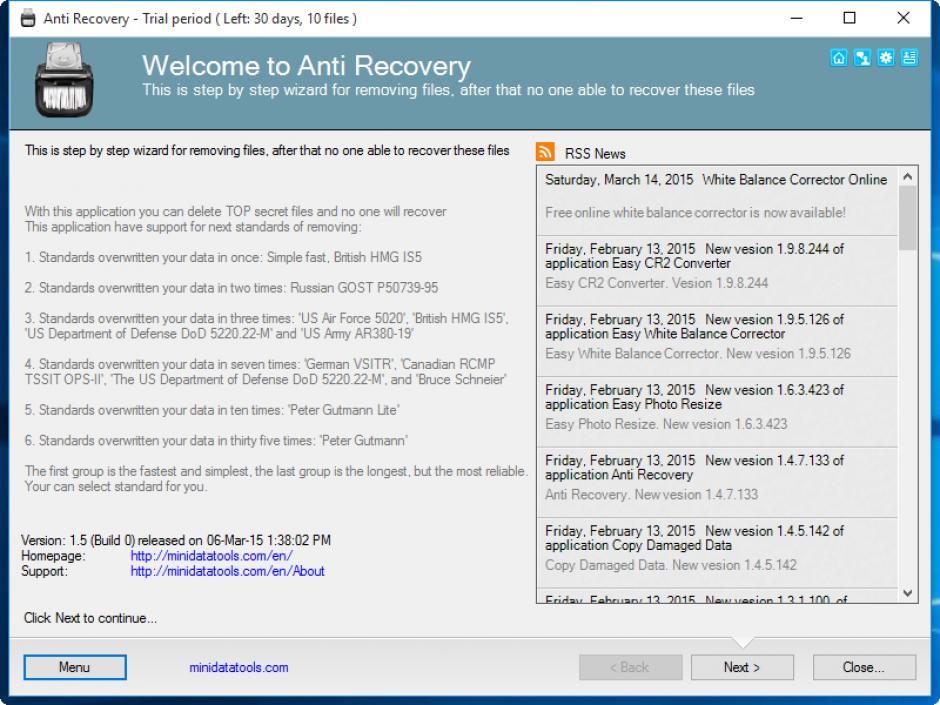Open Homepage link minidatatools.com/en/
Image resolution: width=940 pixels, height=705 pixels.
212,556
